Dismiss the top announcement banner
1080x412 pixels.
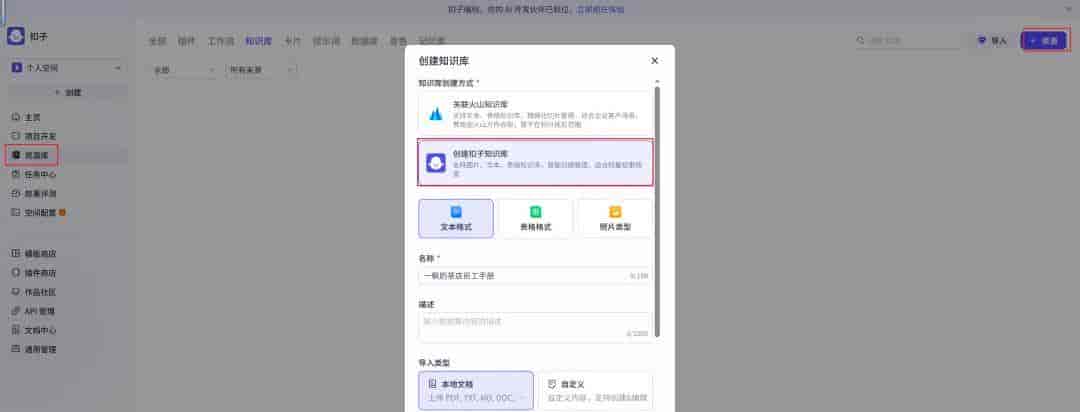(x=1067, y=10)
